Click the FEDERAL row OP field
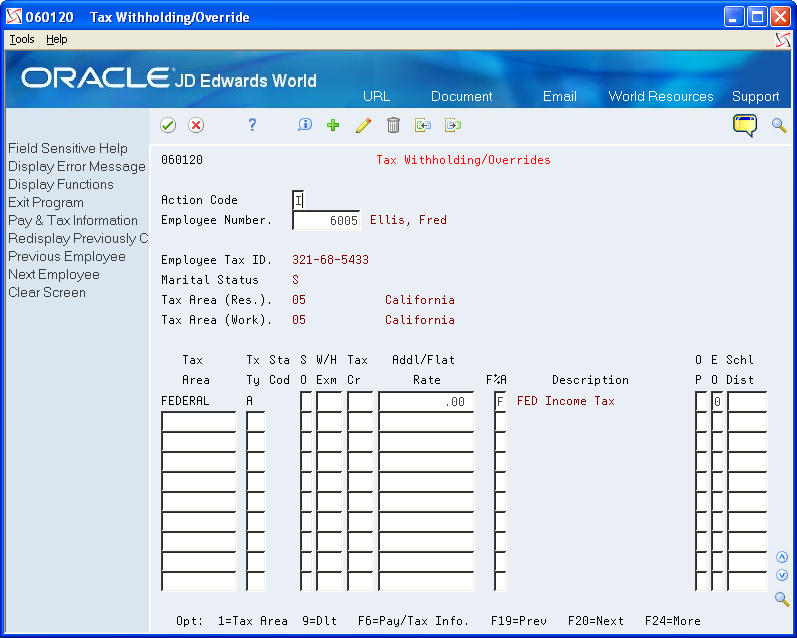The image size is (797, 638). click(701, 401)
